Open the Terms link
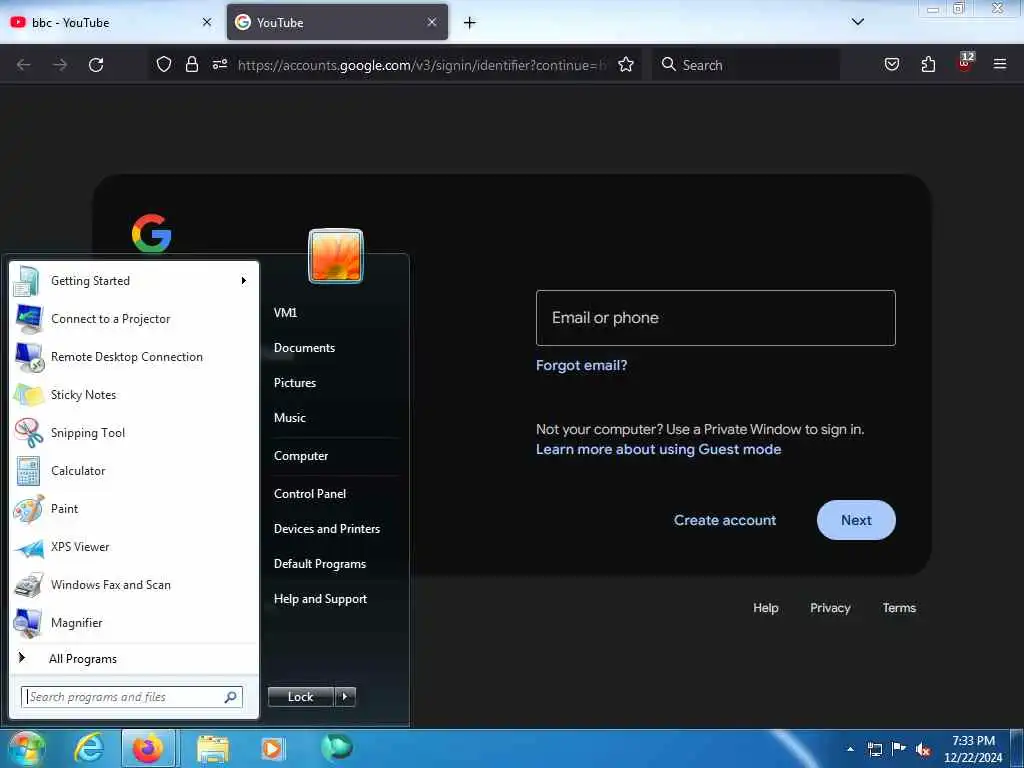This screenshot has height=768, width=1024. (x=899, y=608)
